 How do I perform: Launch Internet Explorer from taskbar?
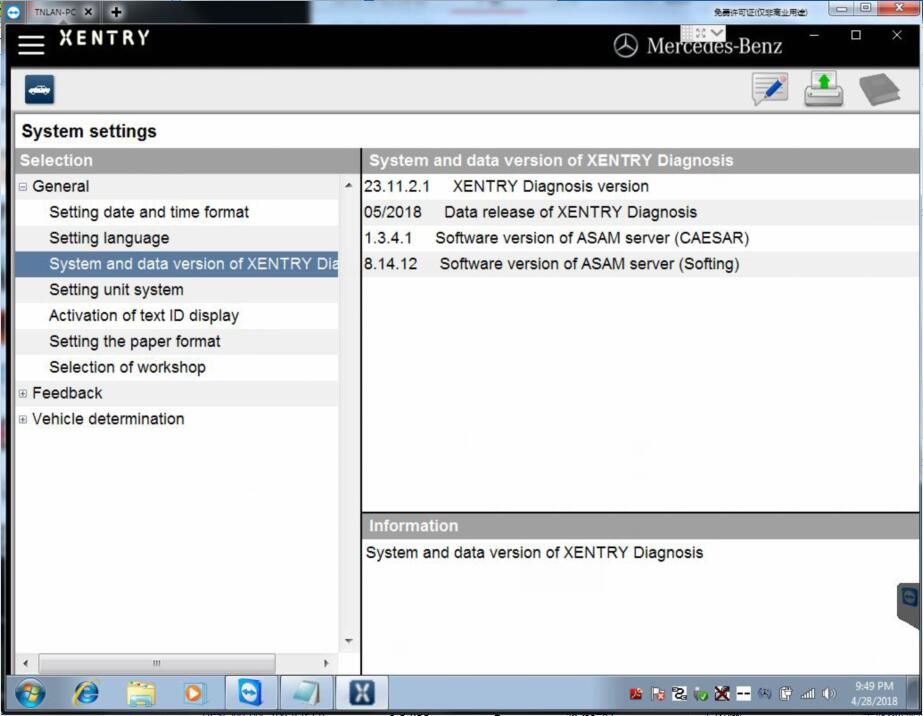(x=86, y=693)
